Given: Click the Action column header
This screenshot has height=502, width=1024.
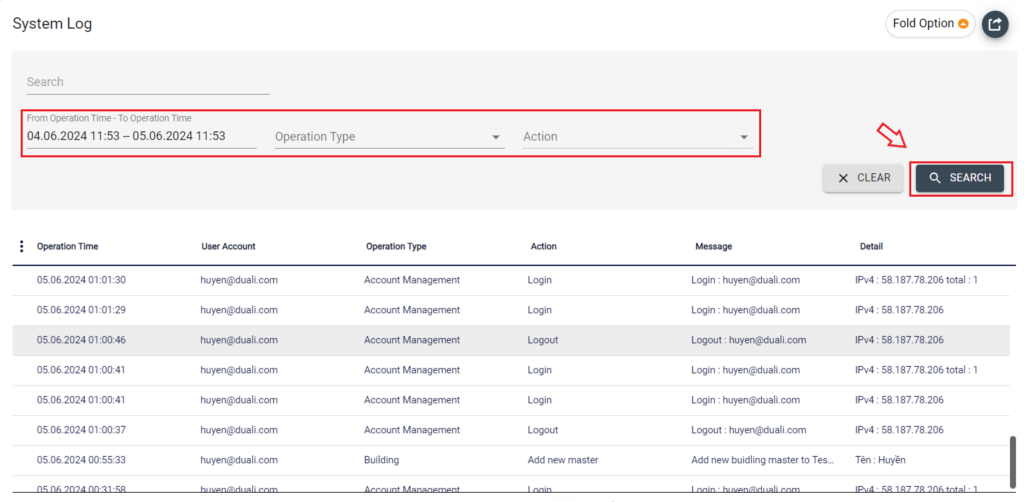Looking at the screenshot, I should click(x=544, y=246).
